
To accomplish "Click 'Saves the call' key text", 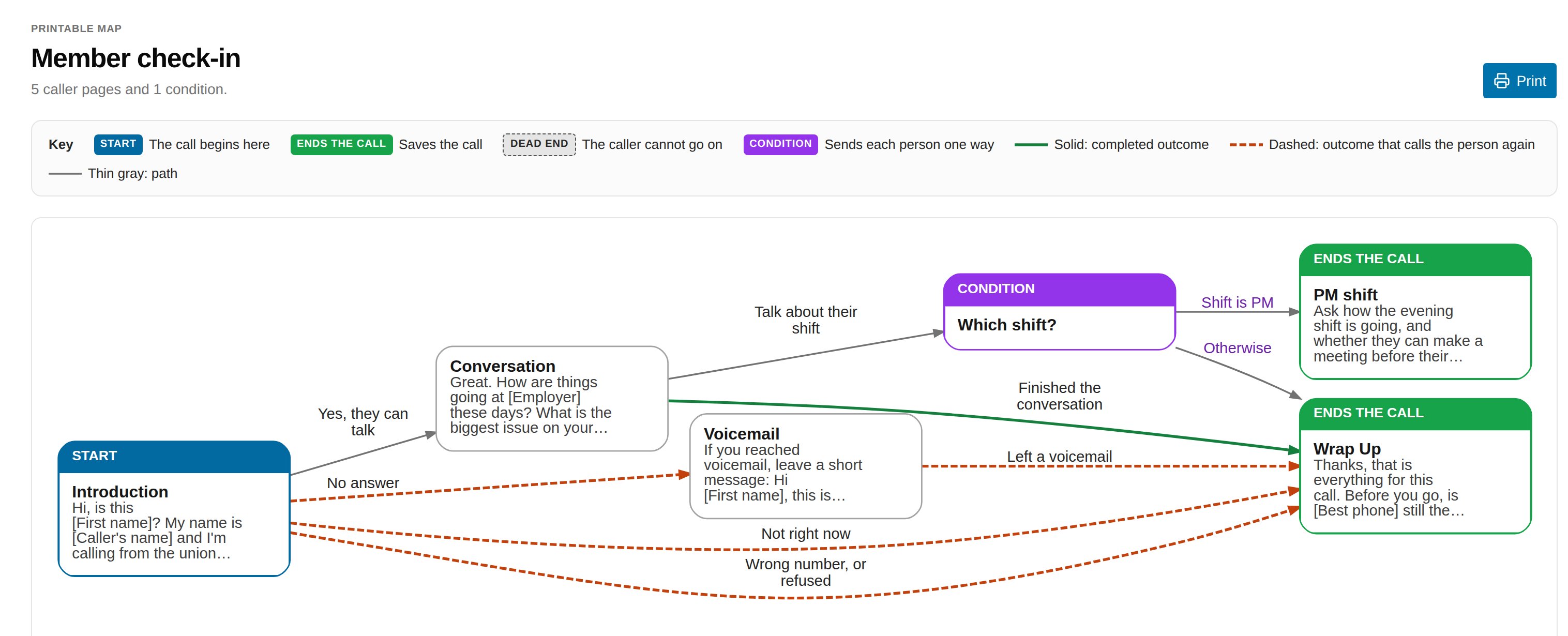I will (440, 145).
